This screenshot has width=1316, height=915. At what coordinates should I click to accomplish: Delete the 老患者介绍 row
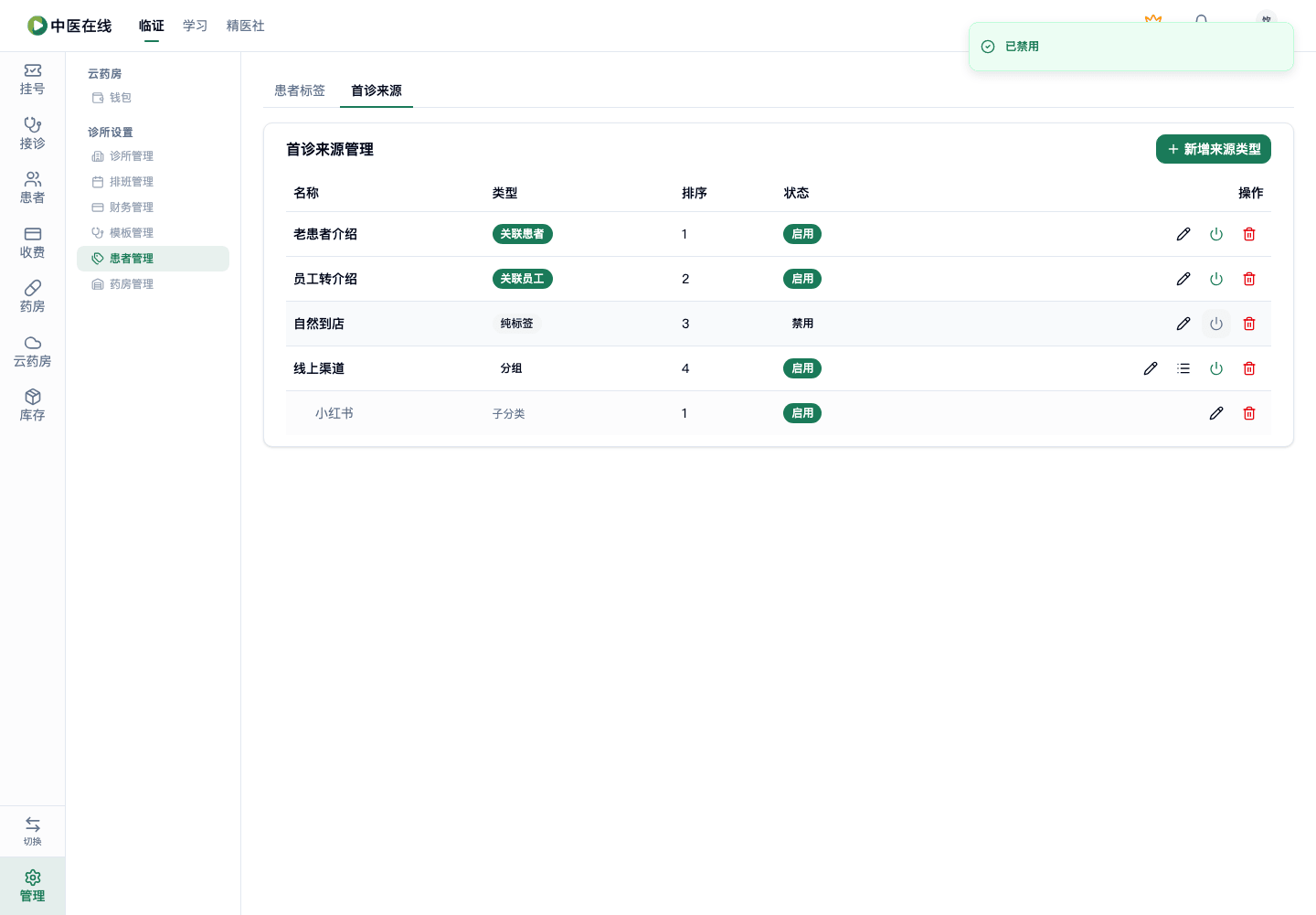[1249, 234]
